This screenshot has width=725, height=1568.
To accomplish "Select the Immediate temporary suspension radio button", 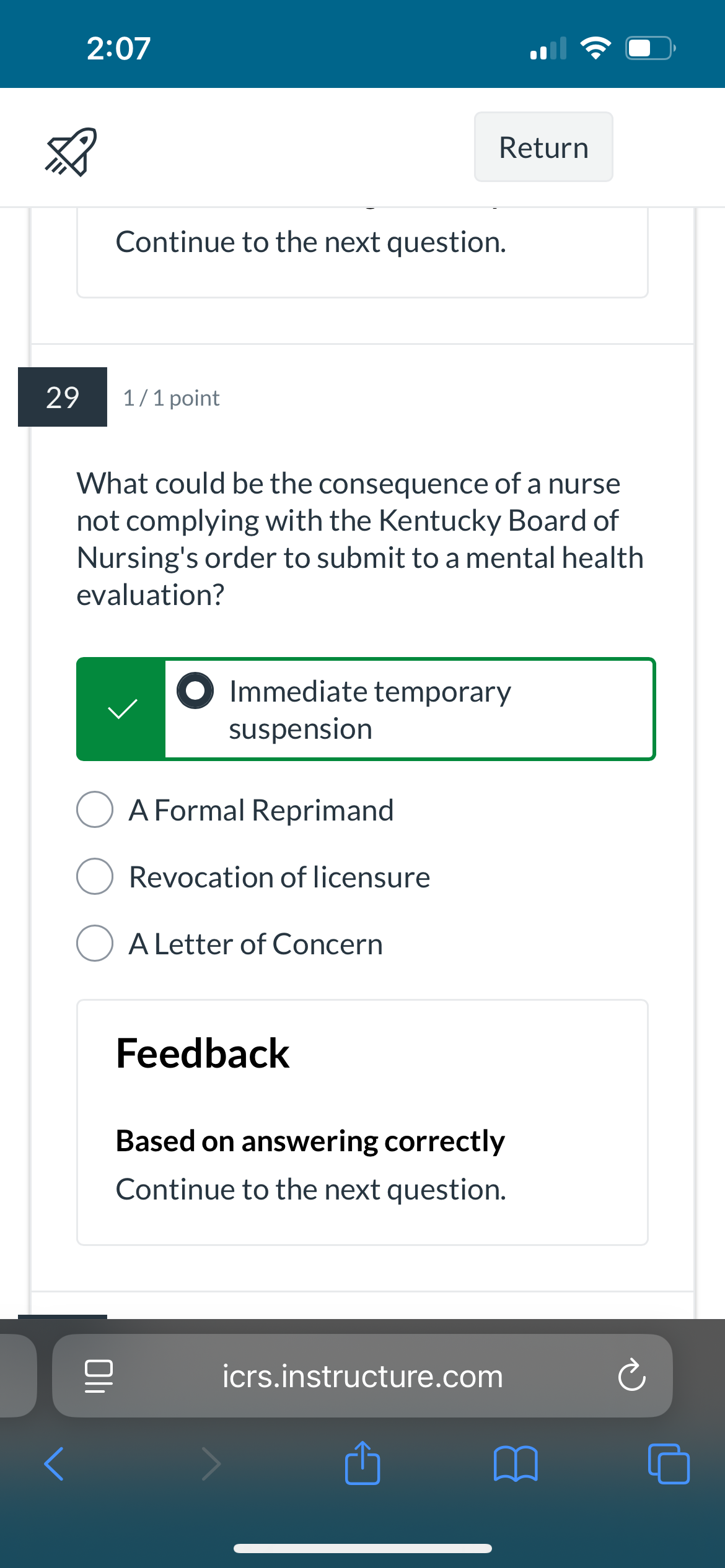I will coord(195,690).
